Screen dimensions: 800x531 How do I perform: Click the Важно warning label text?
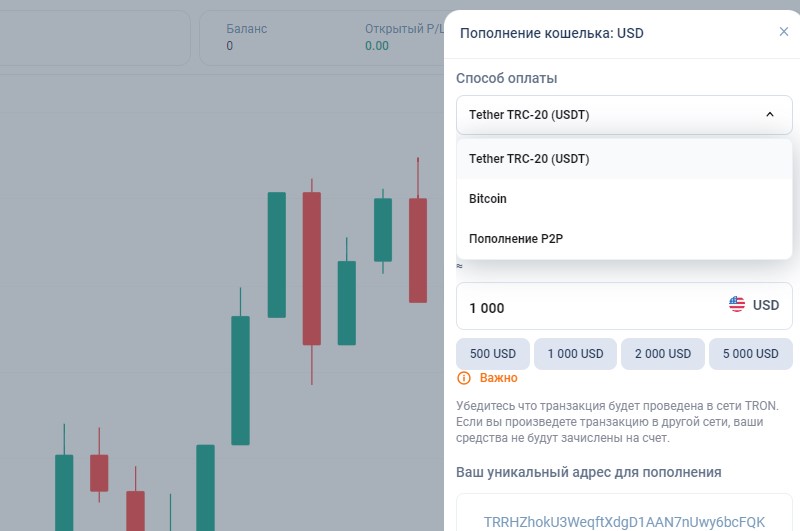(498, 378)
